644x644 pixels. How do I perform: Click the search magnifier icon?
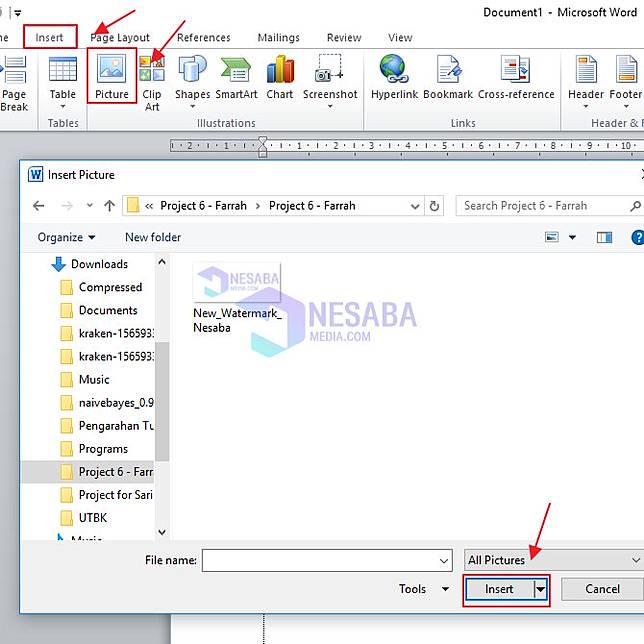635,206
